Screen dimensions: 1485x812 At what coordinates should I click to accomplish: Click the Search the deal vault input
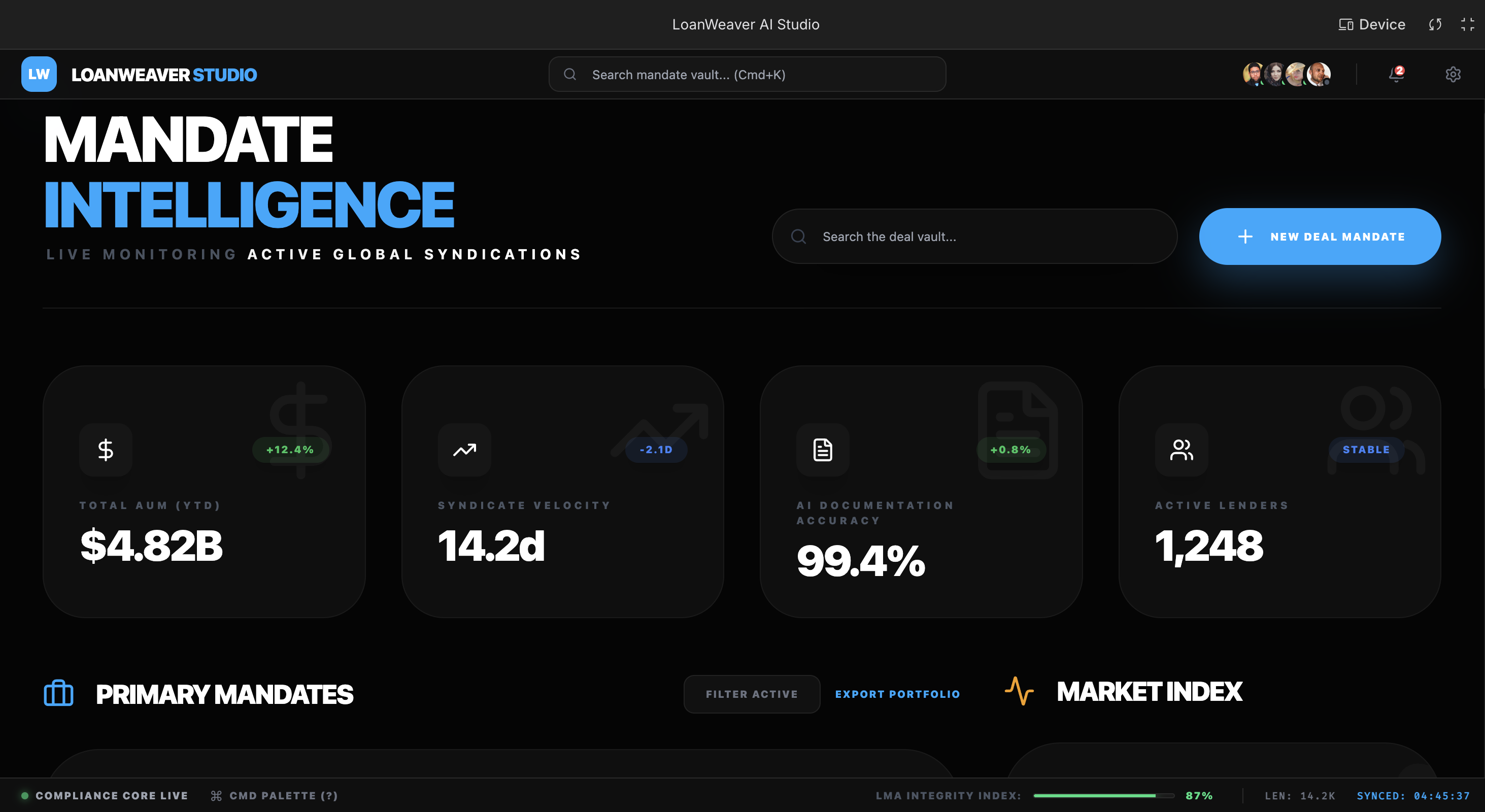point(974,236)
